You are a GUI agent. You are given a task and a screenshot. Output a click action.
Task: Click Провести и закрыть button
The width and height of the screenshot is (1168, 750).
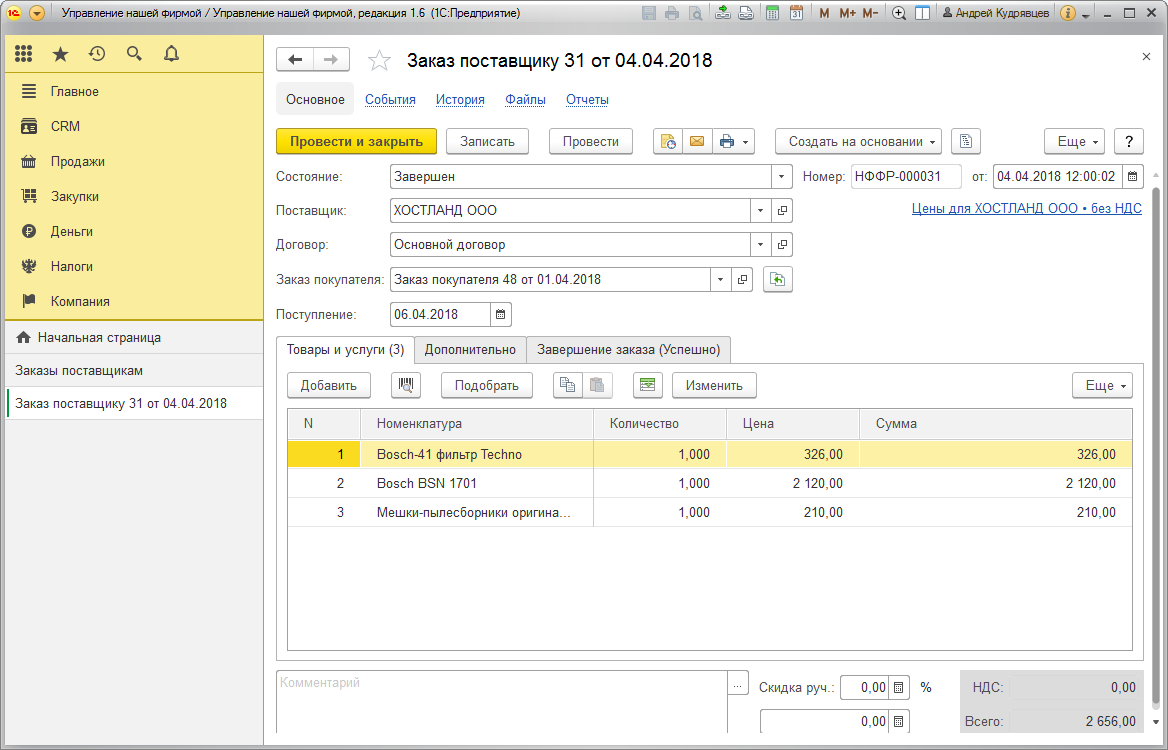[x=356, y=142]
